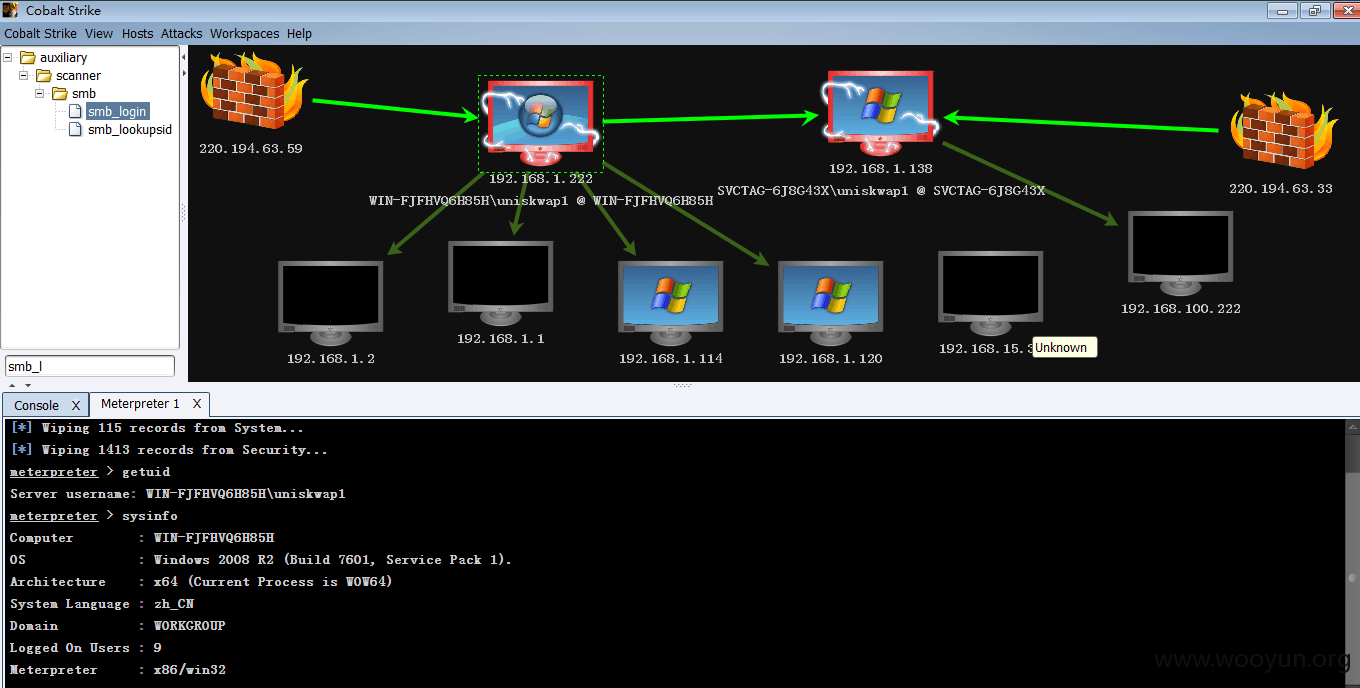Collapse the scanner tree node
The width and height of the screenshot is (1360, 688).
(x=24, y=76)
